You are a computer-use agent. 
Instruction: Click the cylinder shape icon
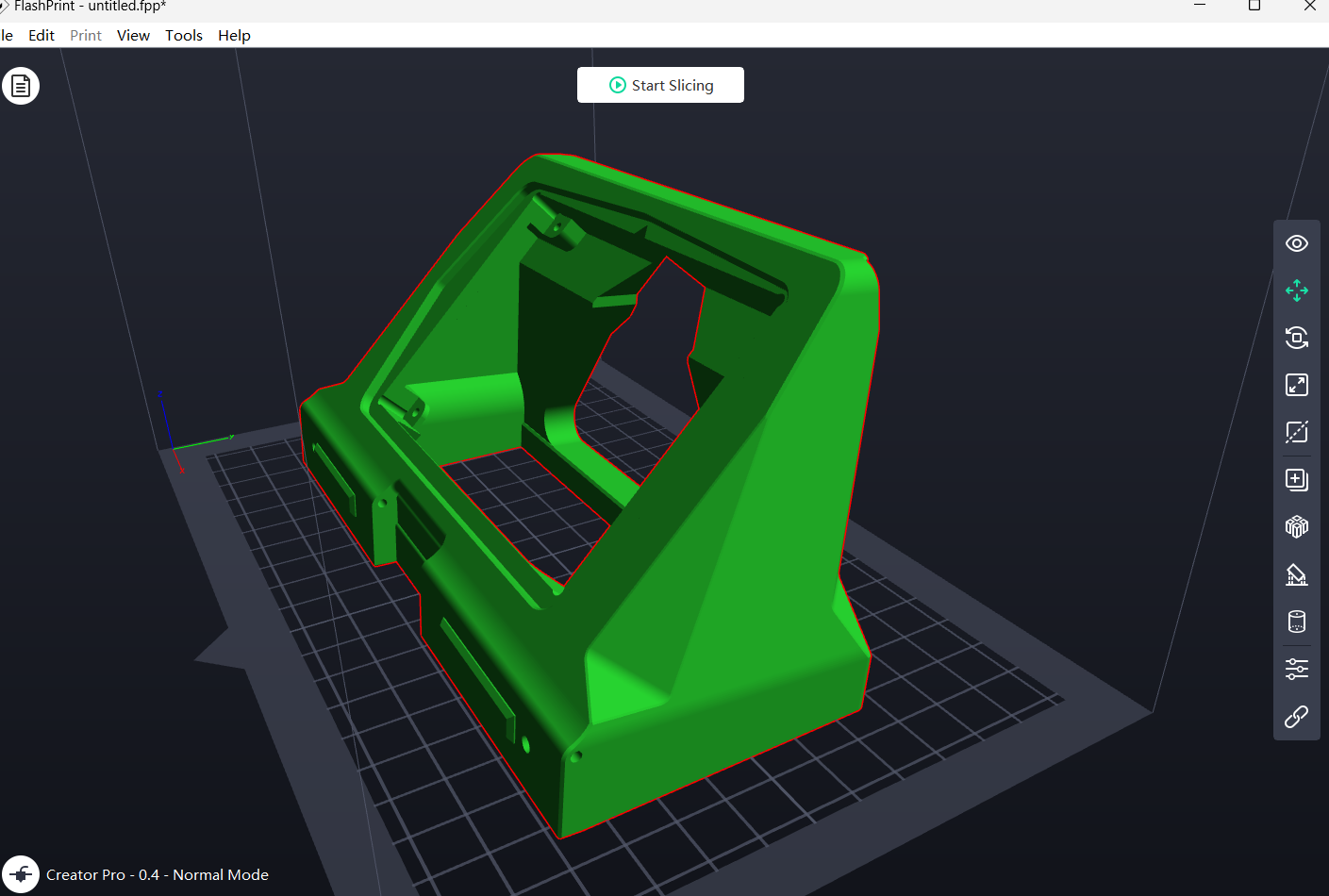click(x=1297, y=622)
